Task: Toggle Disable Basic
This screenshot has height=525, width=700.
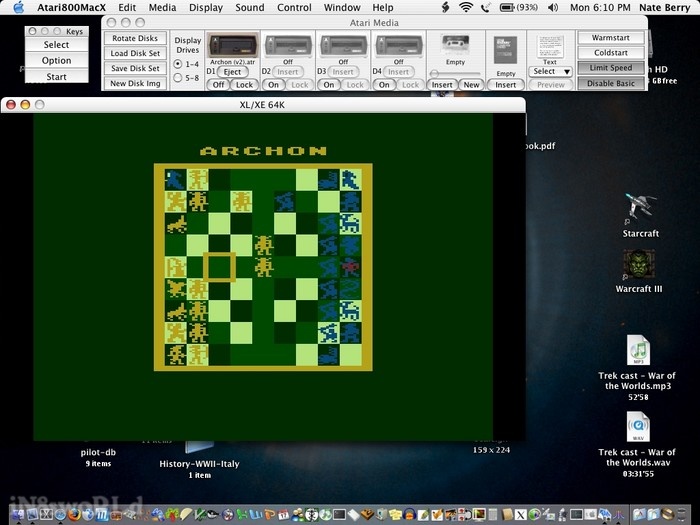Action: tap(611, 83)
